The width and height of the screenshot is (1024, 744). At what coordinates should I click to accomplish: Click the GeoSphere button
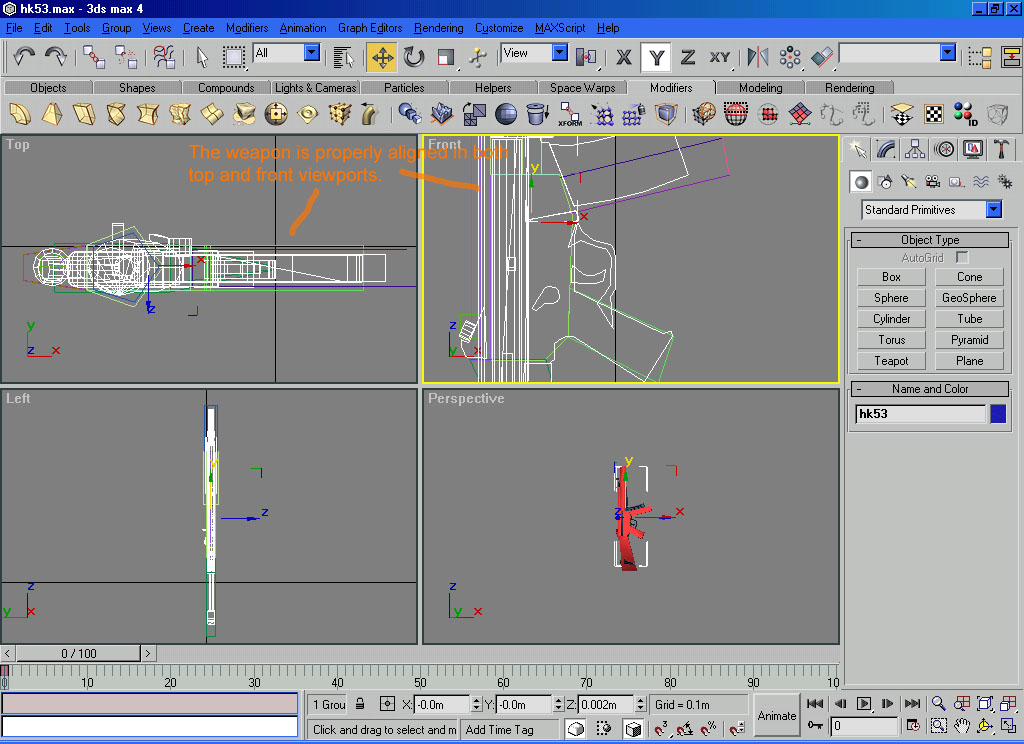click(x=969, y=298)
